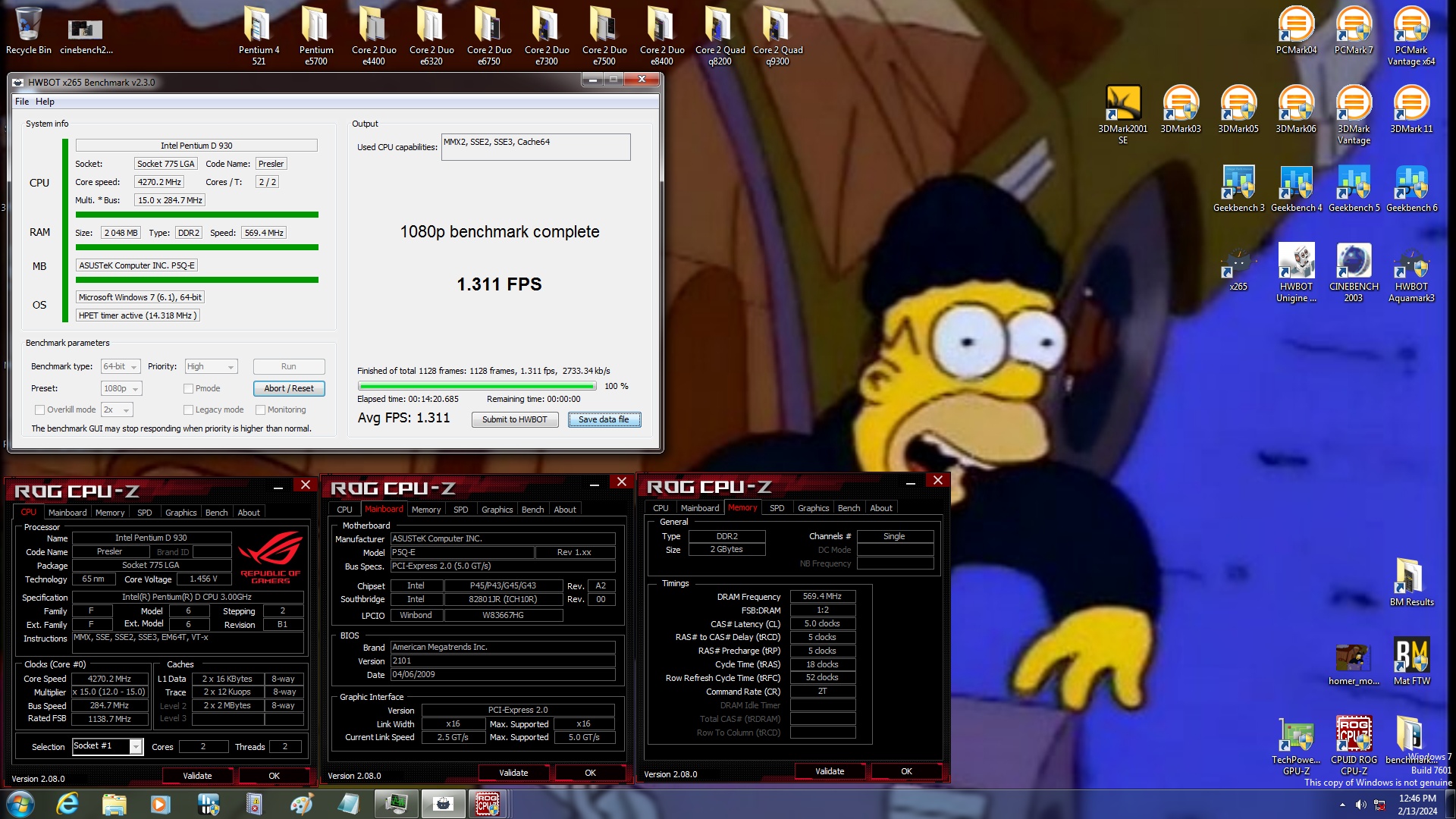This screenshot has width=1456, height=819.
Task: Open the Core 2 Duo e4400 folder
Action: coord(374,34)
